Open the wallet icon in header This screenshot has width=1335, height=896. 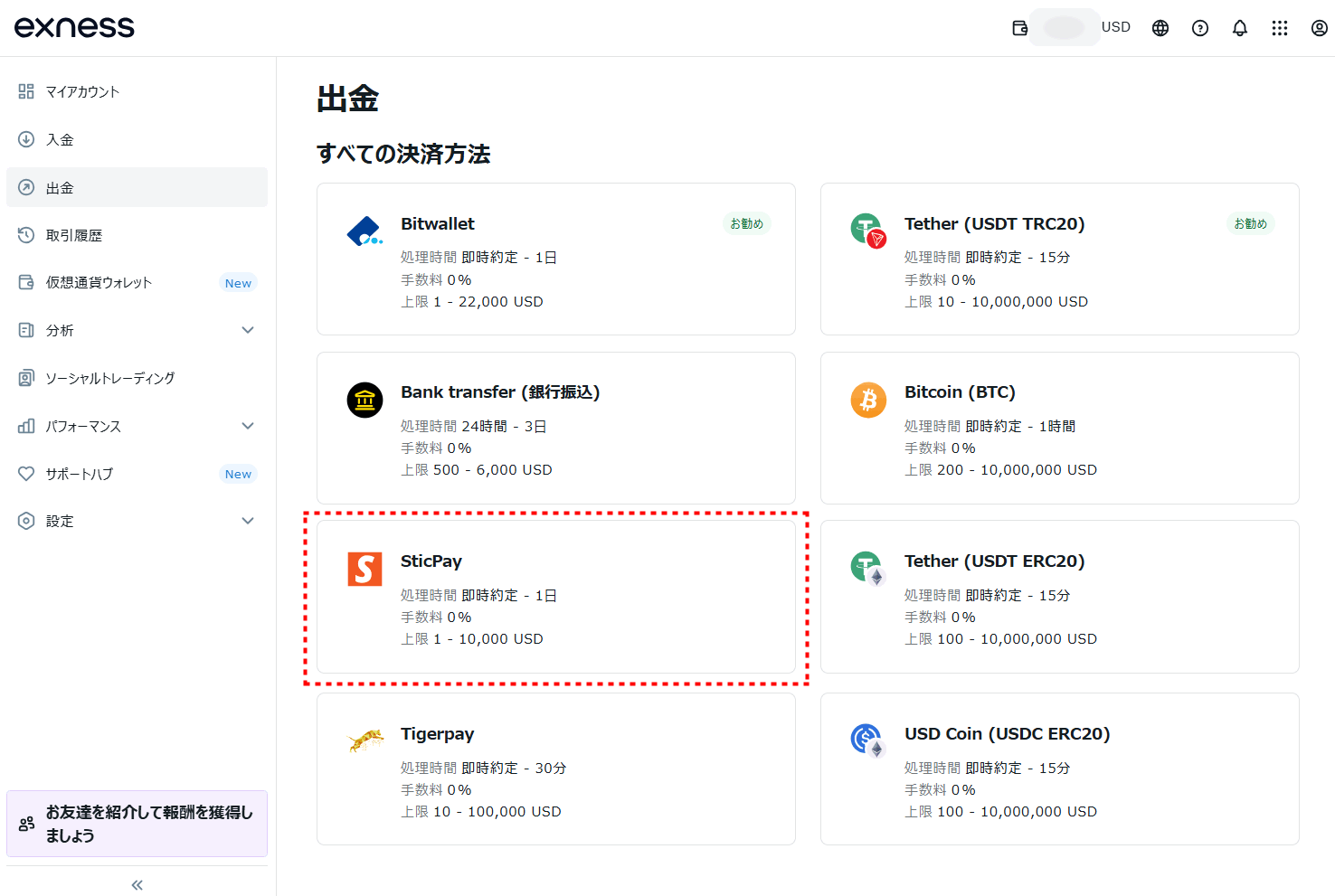pos(1020,28)
